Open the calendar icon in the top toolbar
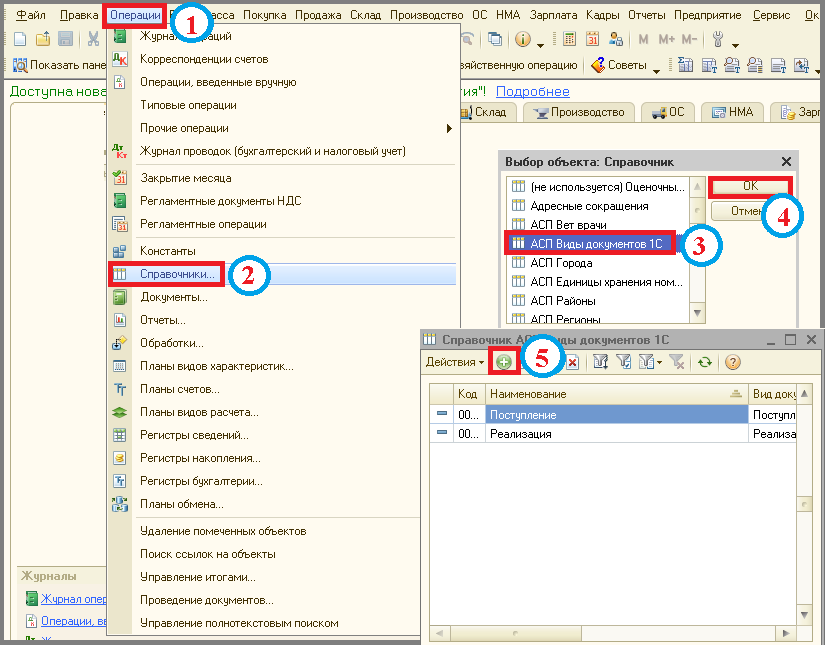This screenshot has height=645, width=825. (592, 39)
